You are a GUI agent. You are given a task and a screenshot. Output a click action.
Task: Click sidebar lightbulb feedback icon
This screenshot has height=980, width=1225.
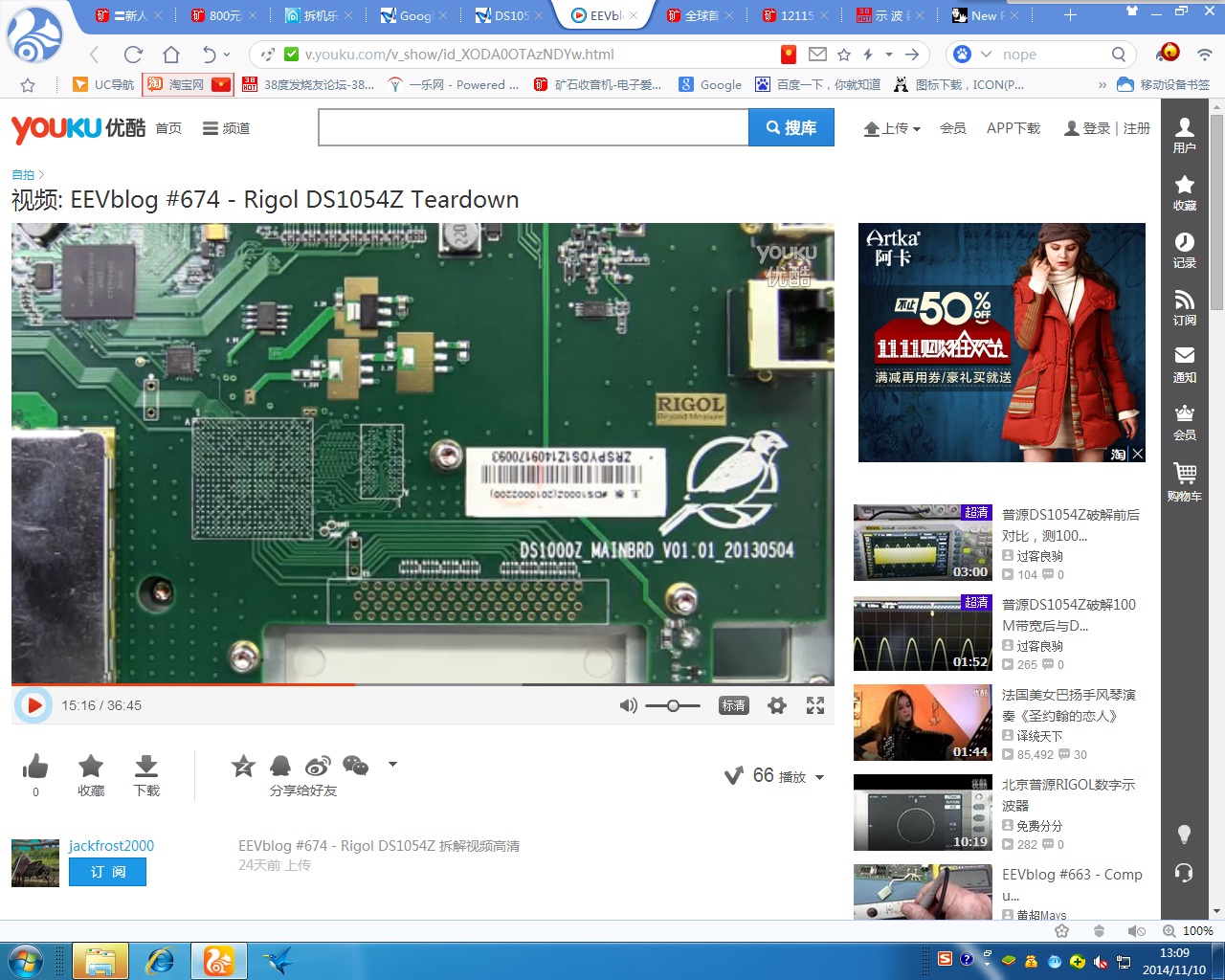point(1184,834)
